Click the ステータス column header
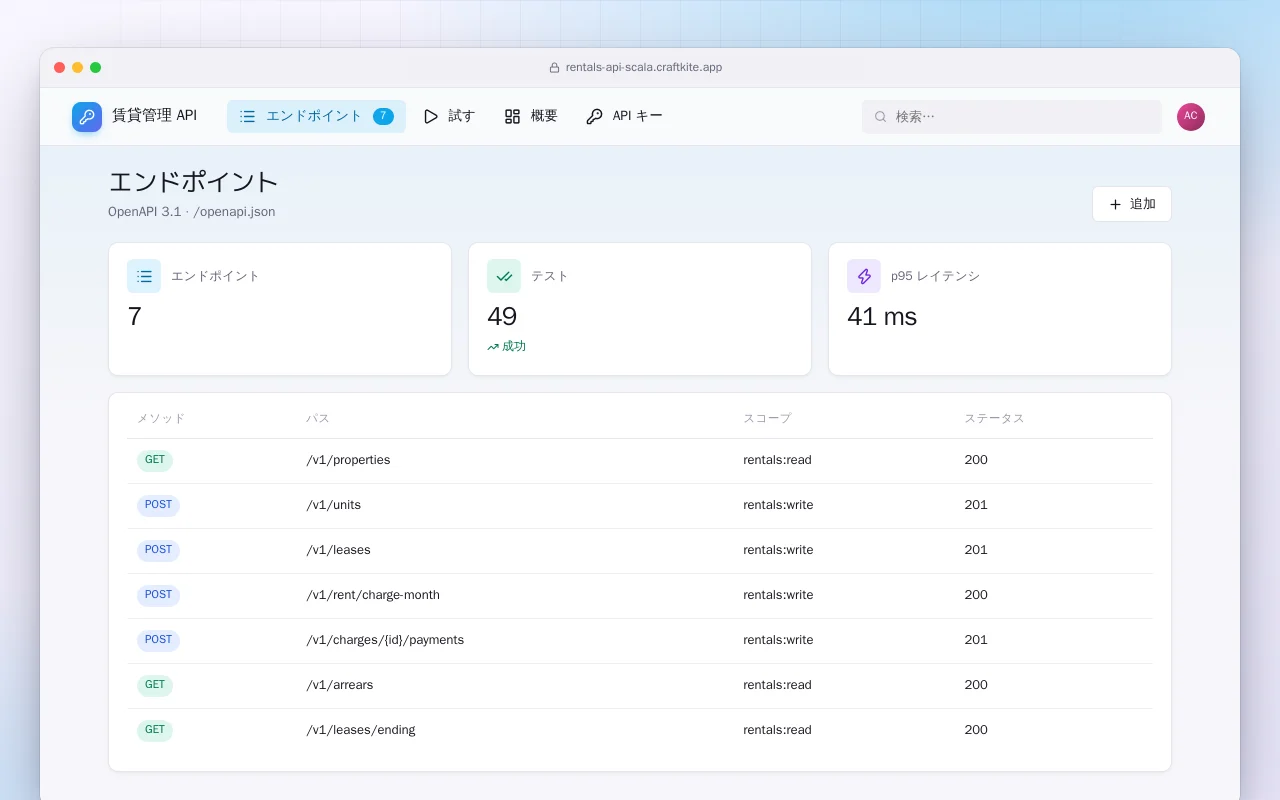Image resolution: width=1280 pixels, height=800 pixels. coord(994,418)
